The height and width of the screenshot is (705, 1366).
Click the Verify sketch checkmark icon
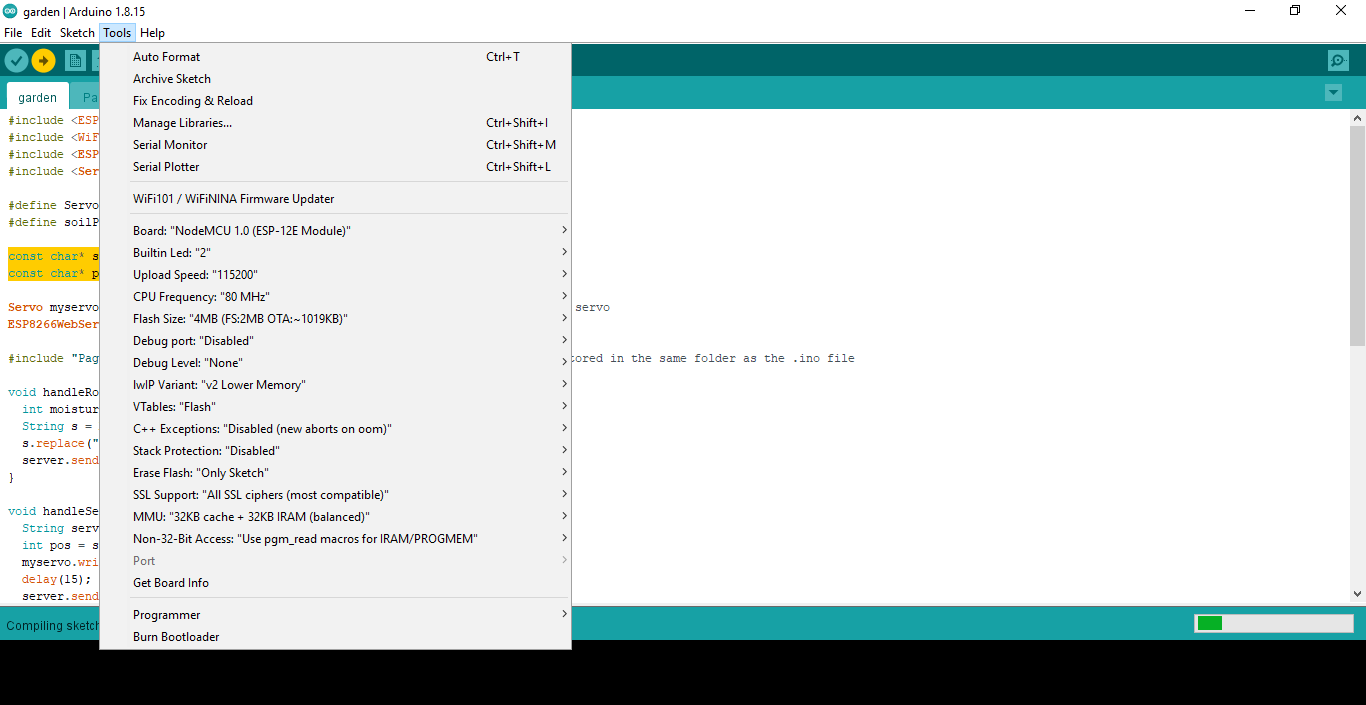15,60
